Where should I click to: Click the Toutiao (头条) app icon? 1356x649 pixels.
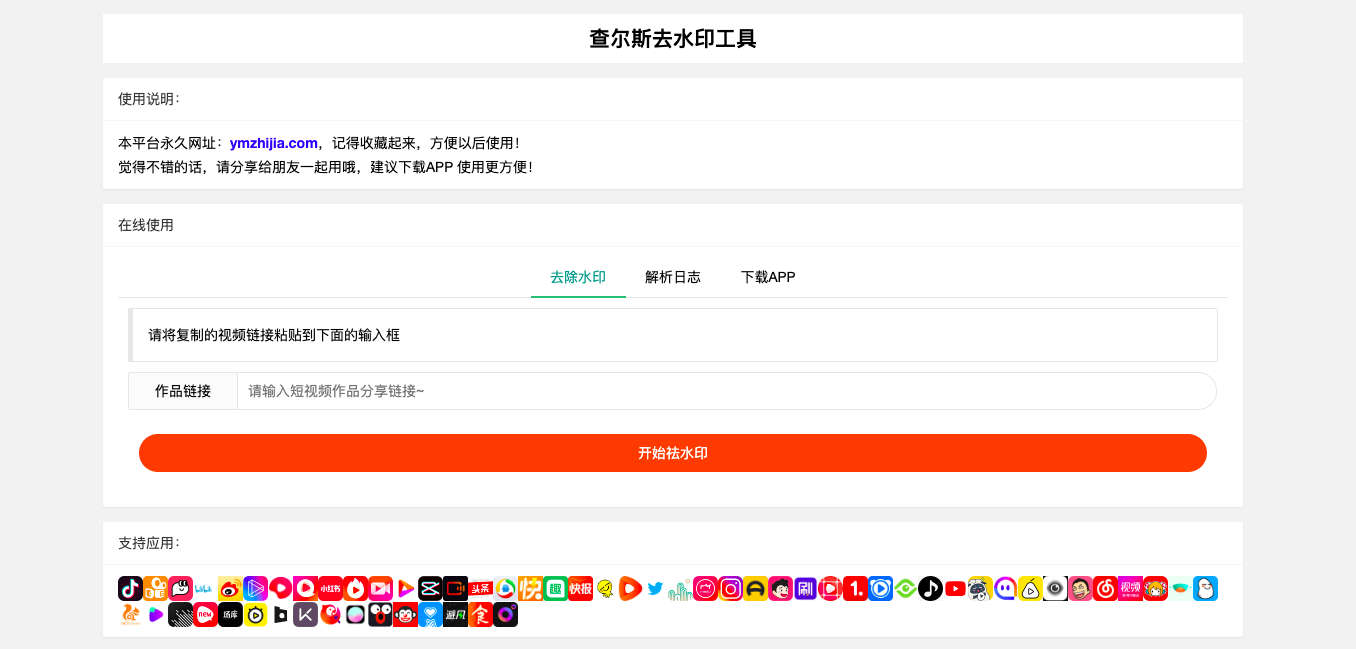click(479, 589)
